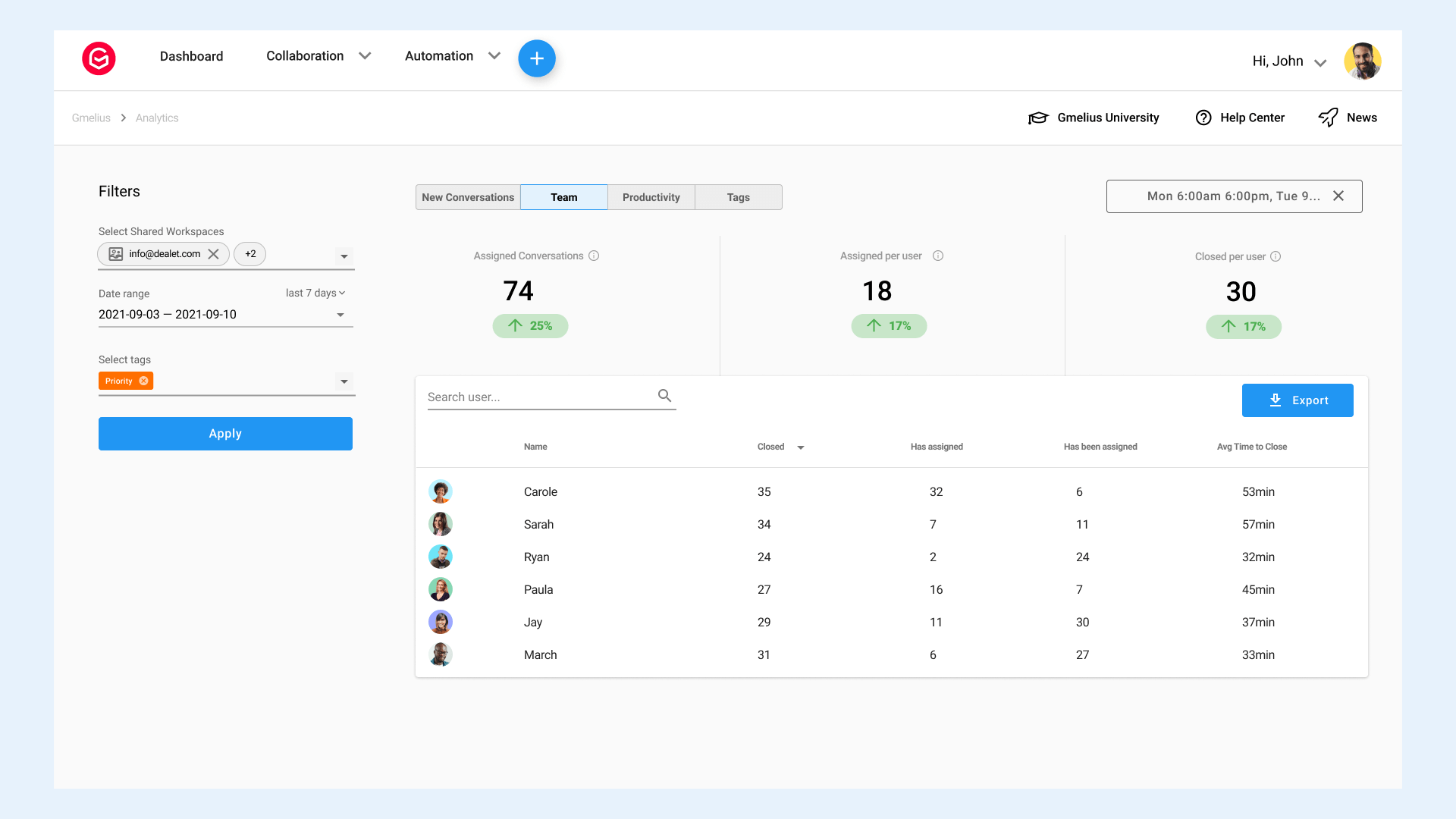Open the select tags dropdown

pyautogui.click(x=344, y=381)
